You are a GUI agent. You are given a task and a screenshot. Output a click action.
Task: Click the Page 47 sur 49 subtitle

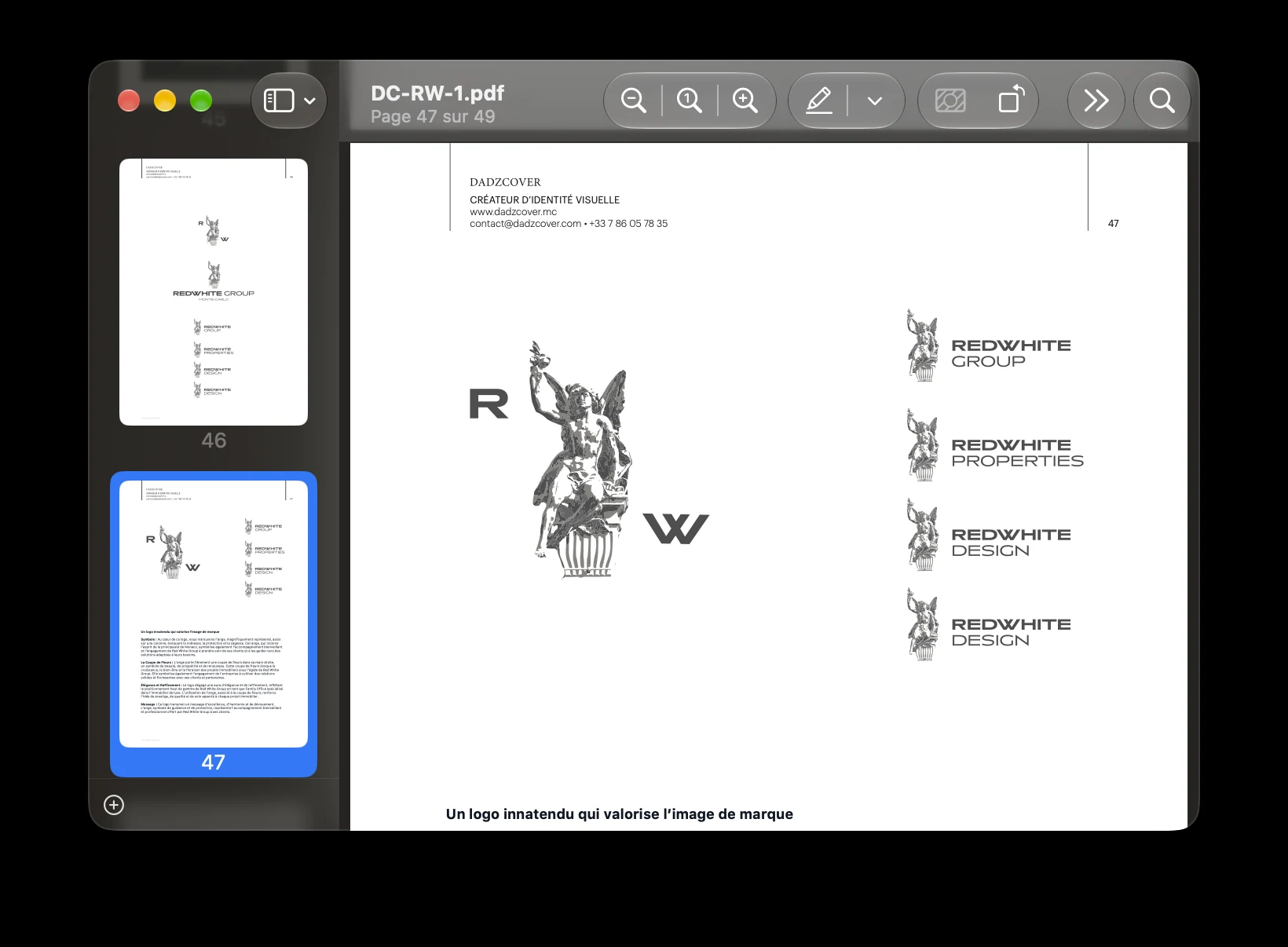[433, 117]
